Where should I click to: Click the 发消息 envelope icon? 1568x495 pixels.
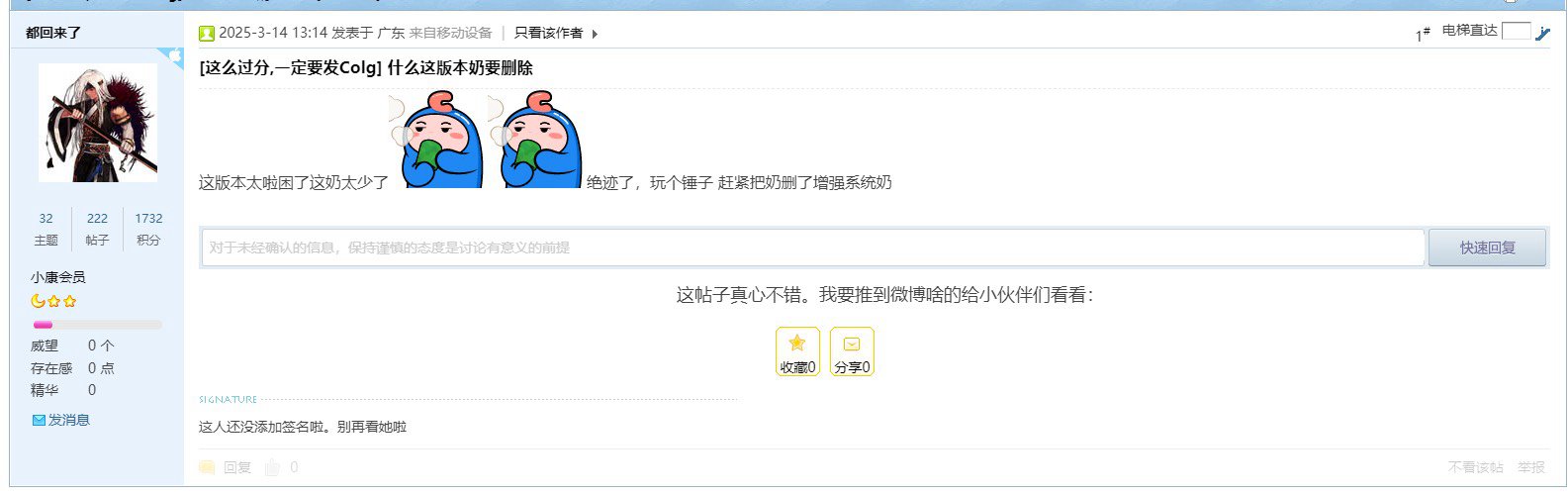39,420
